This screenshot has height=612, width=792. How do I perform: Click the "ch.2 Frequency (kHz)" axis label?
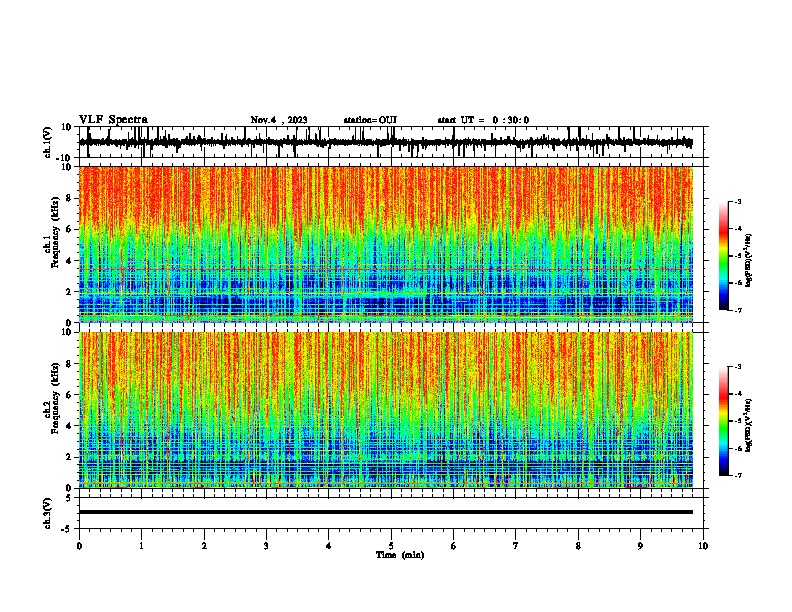(x=51, y=398)
